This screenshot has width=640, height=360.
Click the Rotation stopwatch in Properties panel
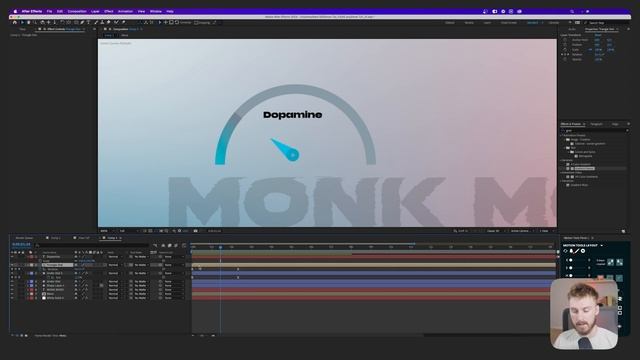pos(565,54)
